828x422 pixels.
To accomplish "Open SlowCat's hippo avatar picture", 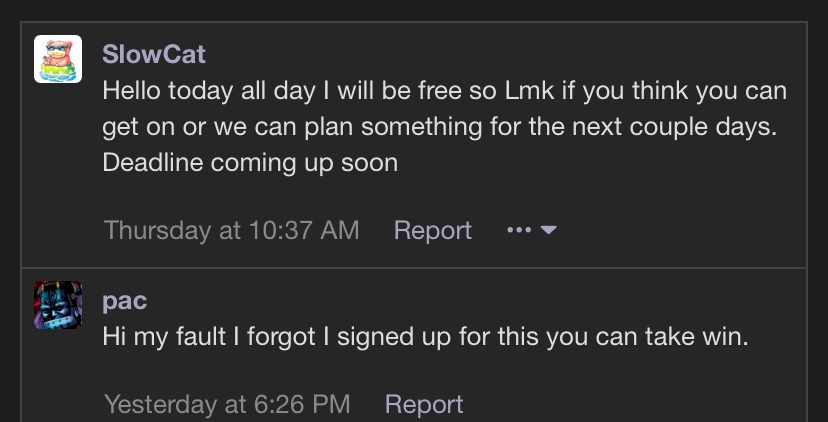I will click(x=58, y=59).
